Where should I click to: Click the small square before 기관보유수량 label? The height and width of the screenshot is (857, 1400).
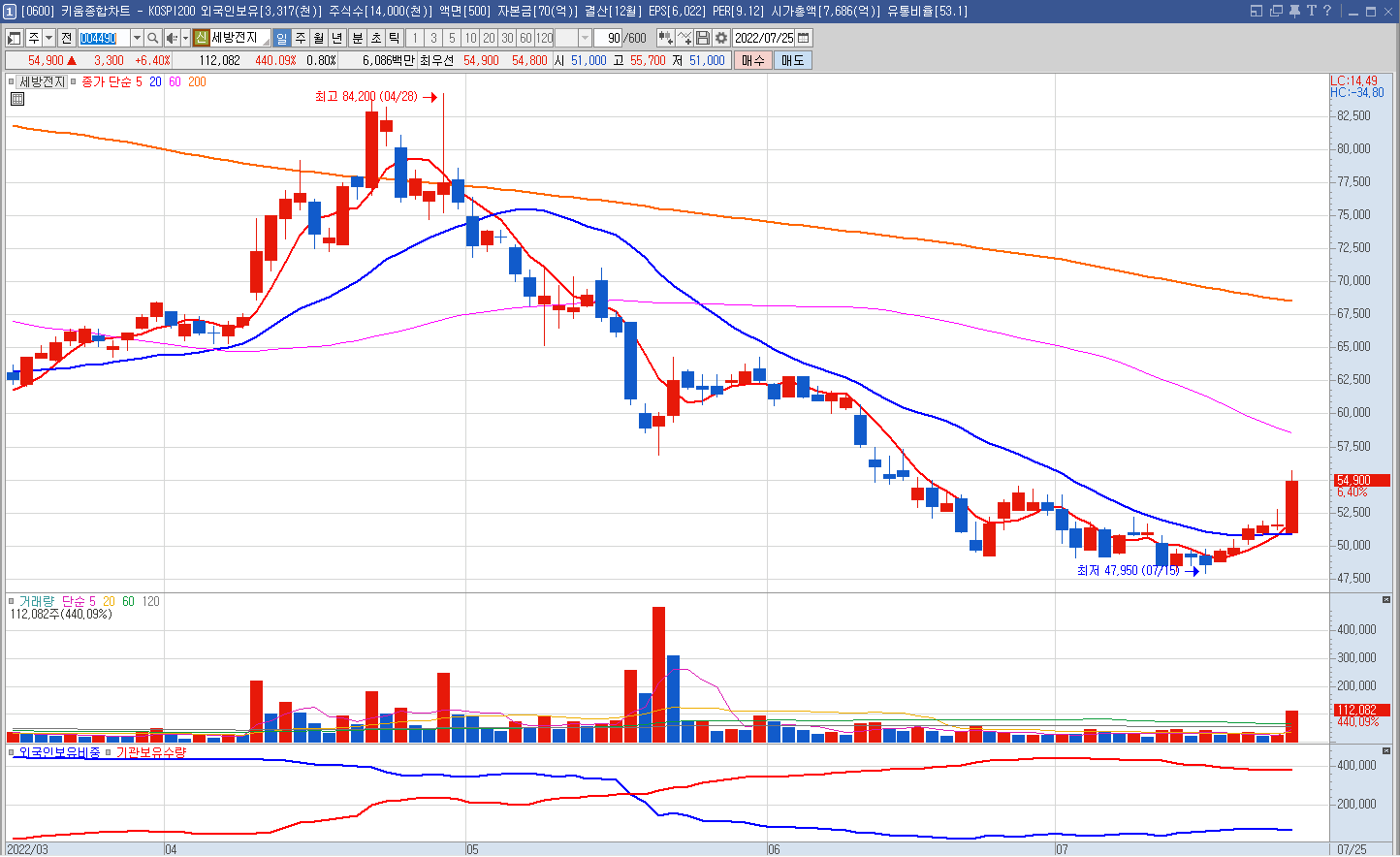click(x=109, y=752)
